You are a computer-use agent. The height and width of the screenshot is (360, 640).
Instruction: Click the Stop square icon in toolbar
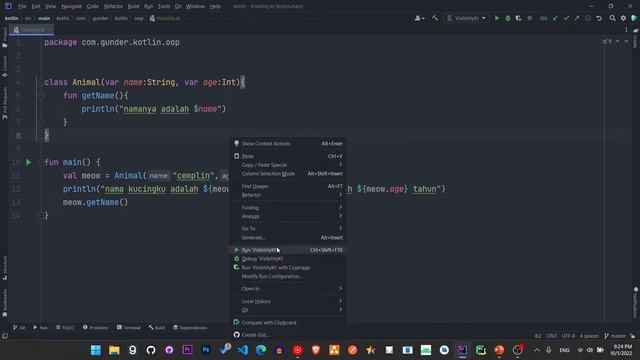(x=529, y=18)
